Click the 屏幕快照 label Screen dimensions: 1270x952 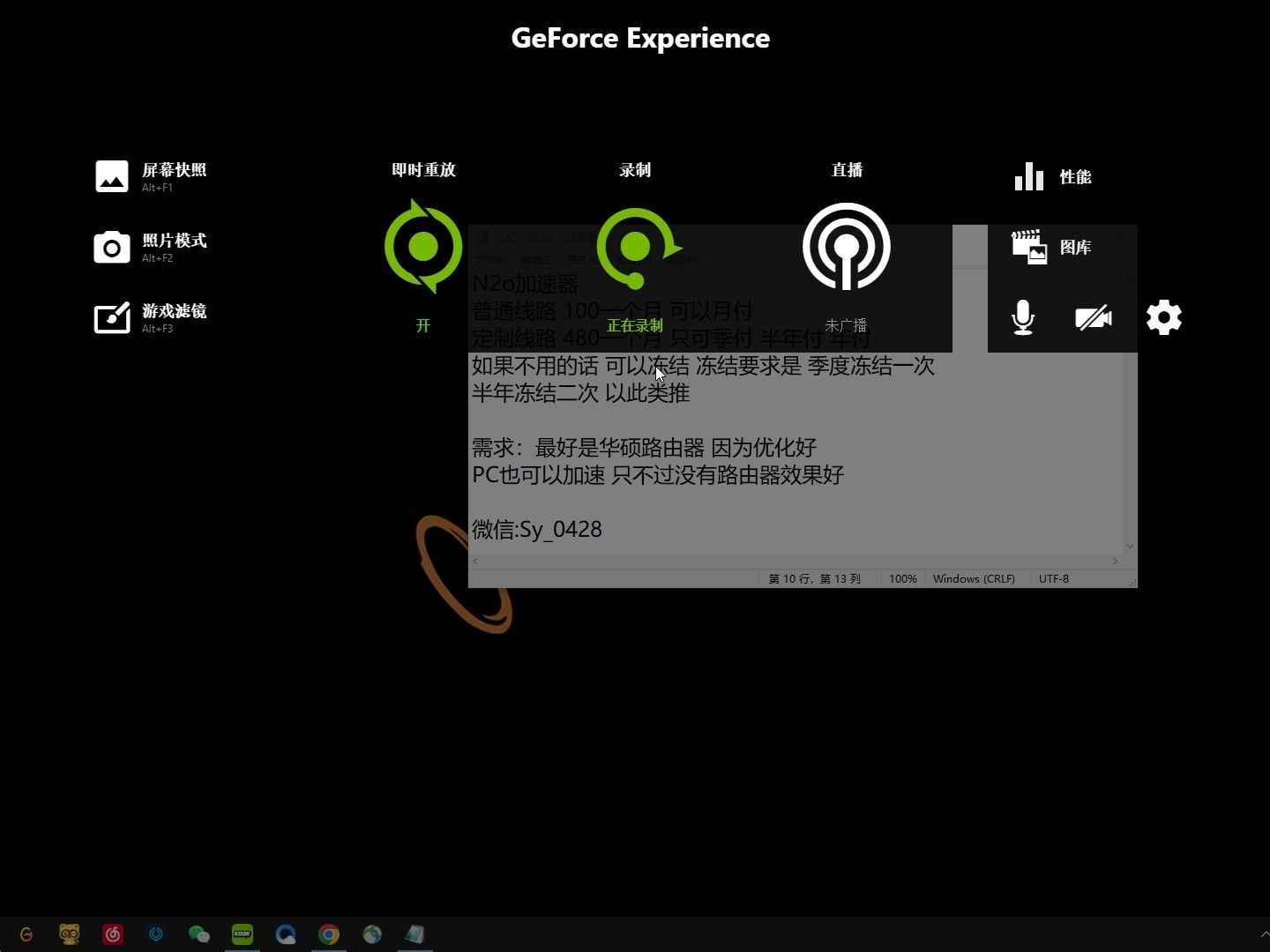(175, 170)
